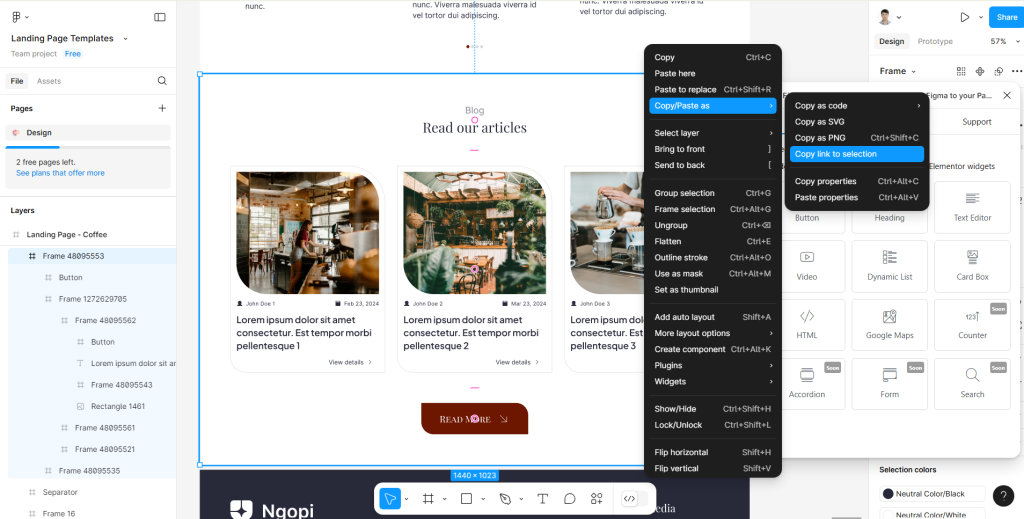Open Pen tool options chevron

point(521,499)
